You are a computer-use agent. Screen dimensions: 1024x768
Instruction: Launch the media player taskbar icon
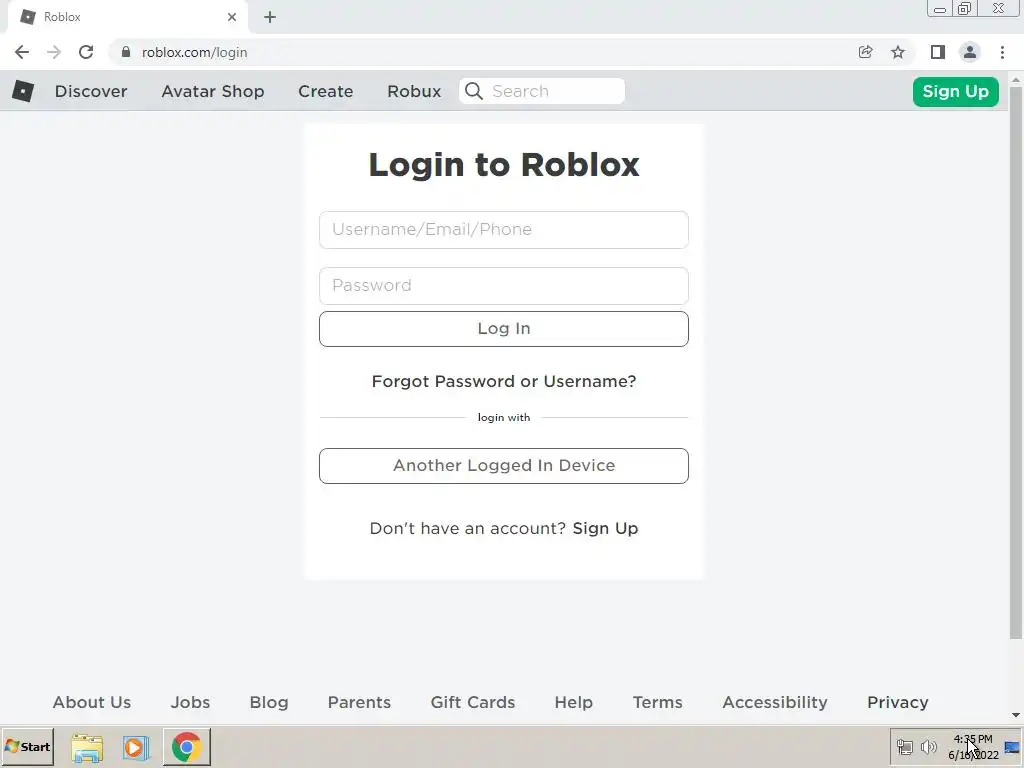(136, 747)
